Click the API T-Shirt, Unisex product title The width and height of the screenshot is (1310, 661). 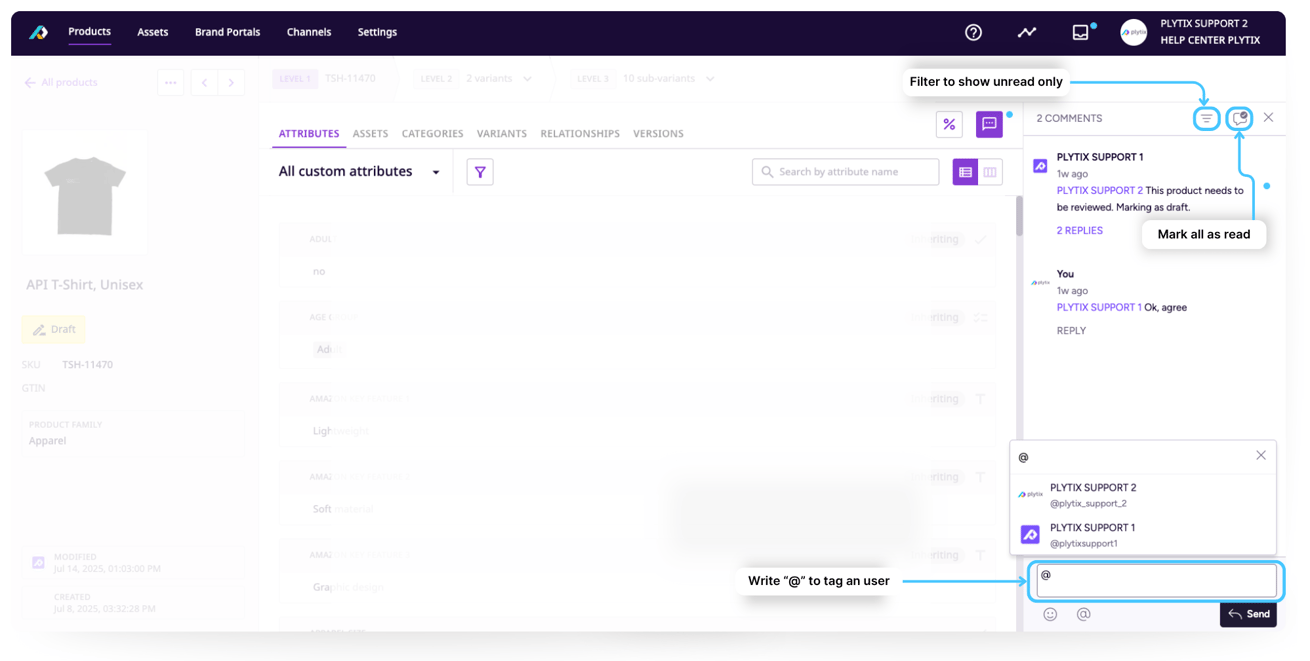click(x=84, y=285)
